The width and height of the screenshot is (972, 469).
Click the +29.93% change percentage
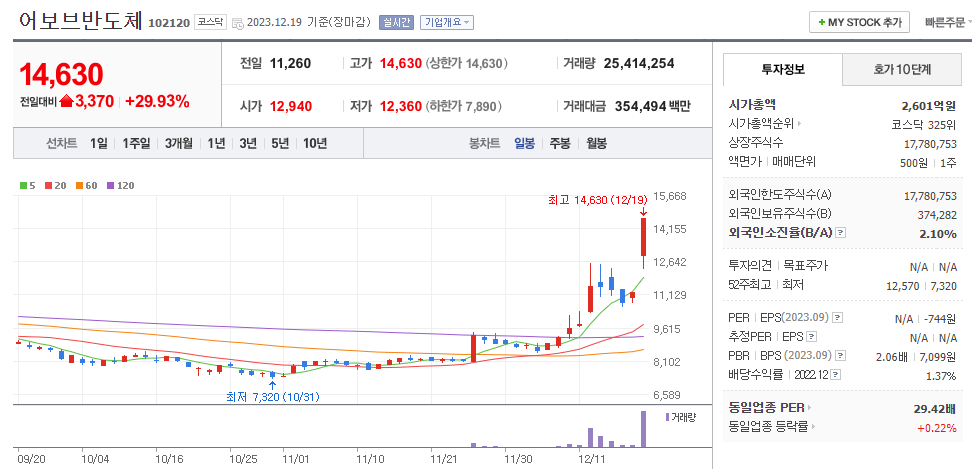tap(157, 102)
